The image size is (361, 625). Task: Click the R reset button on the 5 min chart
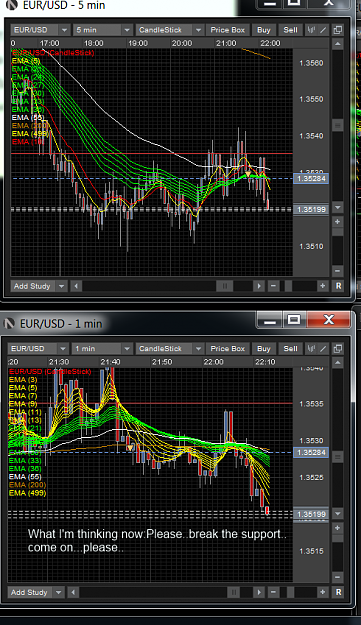click(x=338, y=286)
